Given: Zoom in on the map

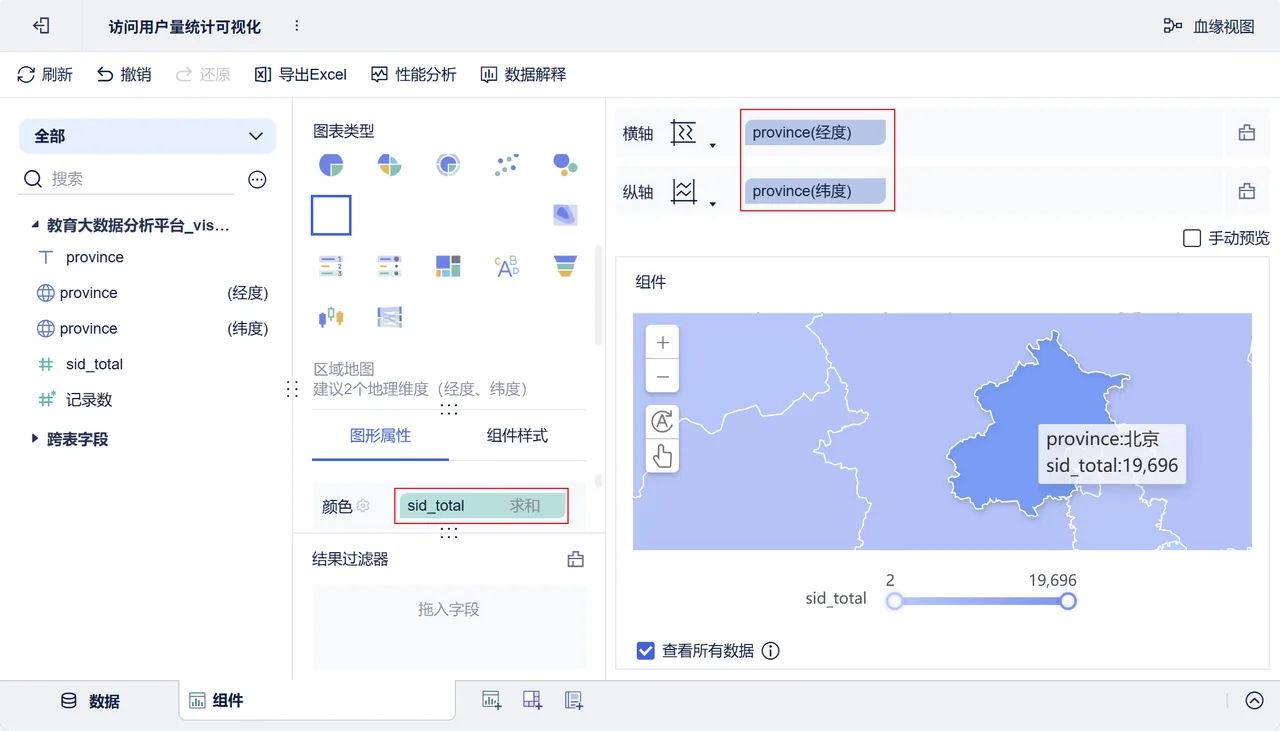Looking at the screenshot, I should 663,343.
